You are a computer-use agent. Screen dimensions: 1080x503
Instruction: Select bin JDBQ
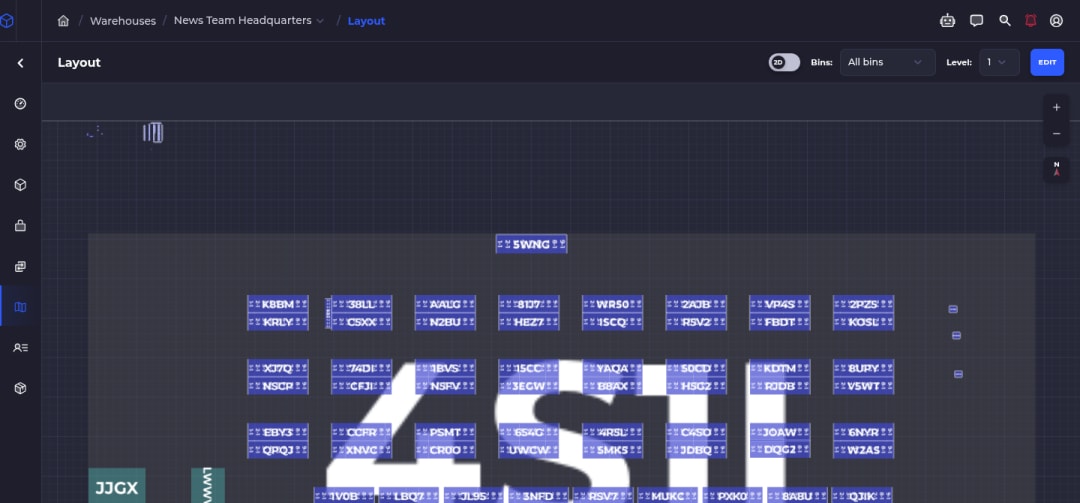tap(696, 450)
